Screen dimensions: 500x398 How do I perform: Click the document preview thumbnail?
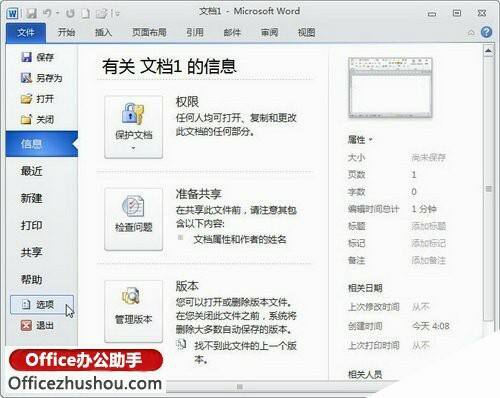(390, 88)
